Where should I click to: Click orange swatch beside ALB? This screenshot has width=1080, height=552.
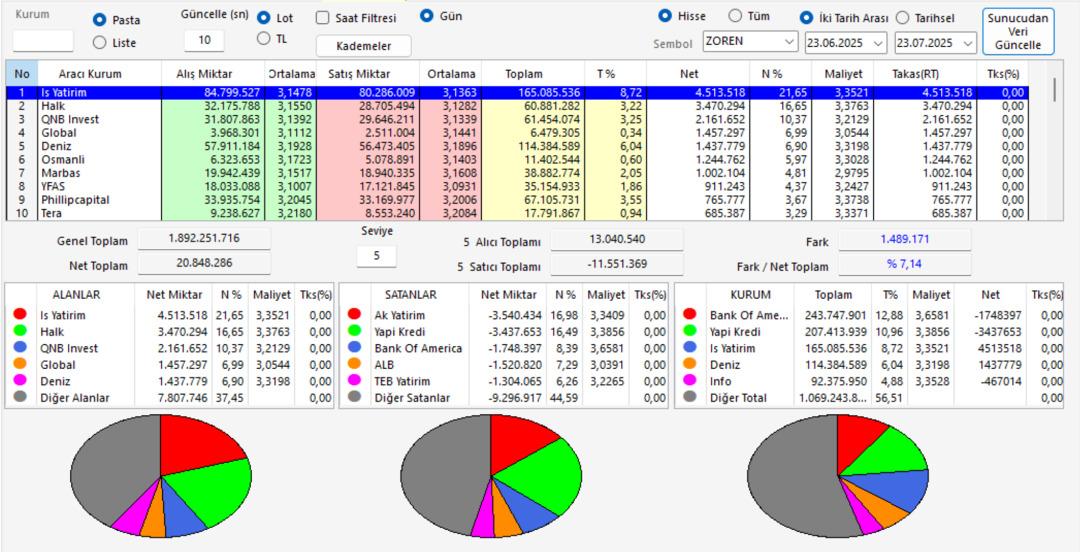pos(355,365)
